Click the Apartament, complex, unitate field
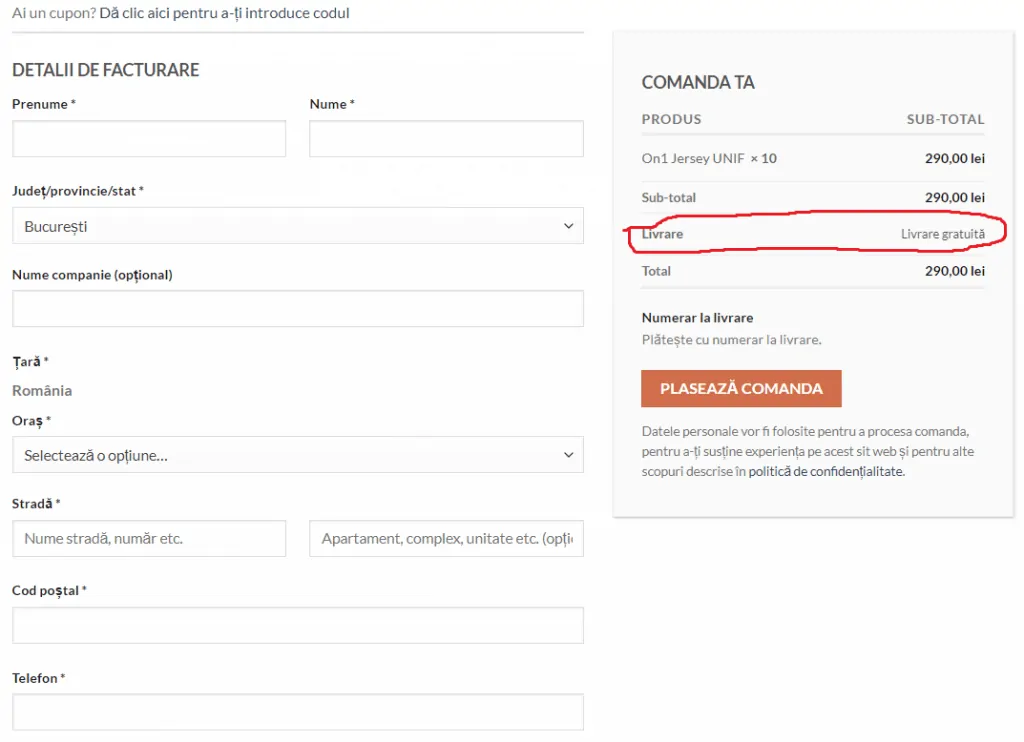Screen dimensions: 1024x742 pyautogui.click(x=447, y=538)
